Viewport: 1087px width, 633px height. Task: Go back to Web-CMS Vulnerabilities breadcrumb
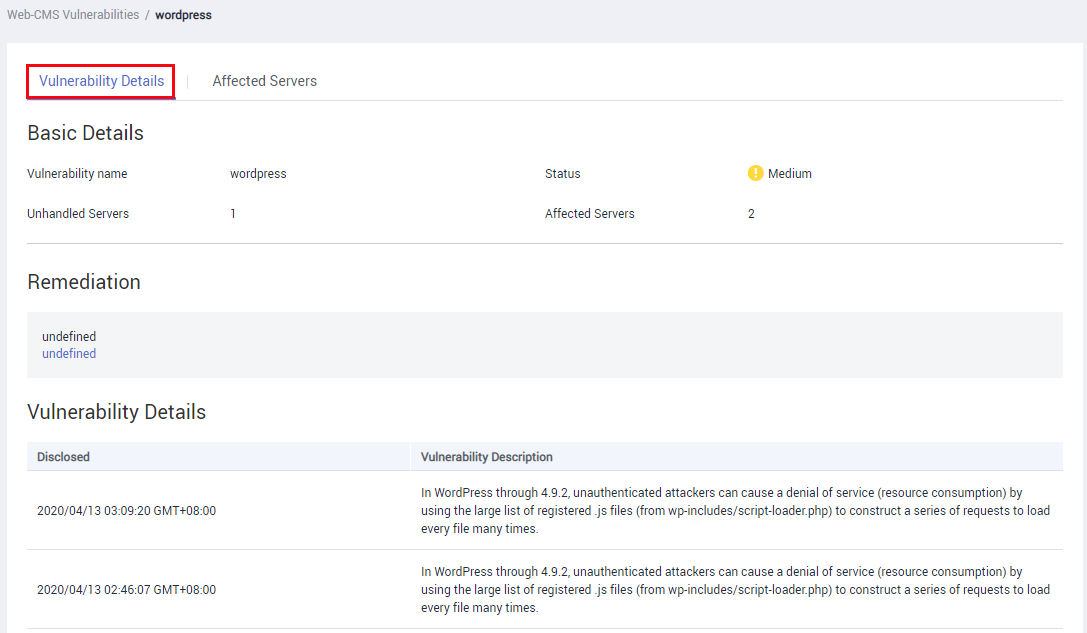73,15
